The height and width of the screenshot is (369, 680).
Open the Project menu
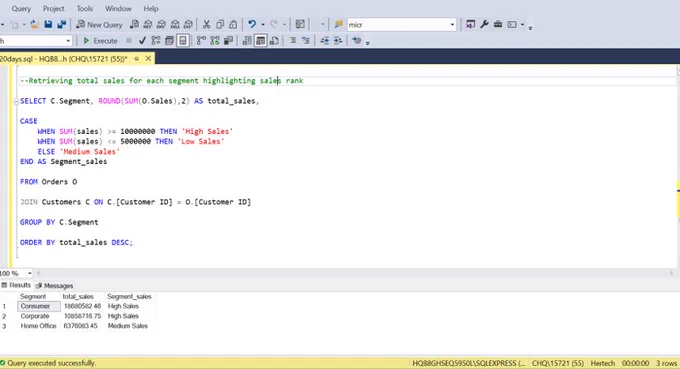54,9
